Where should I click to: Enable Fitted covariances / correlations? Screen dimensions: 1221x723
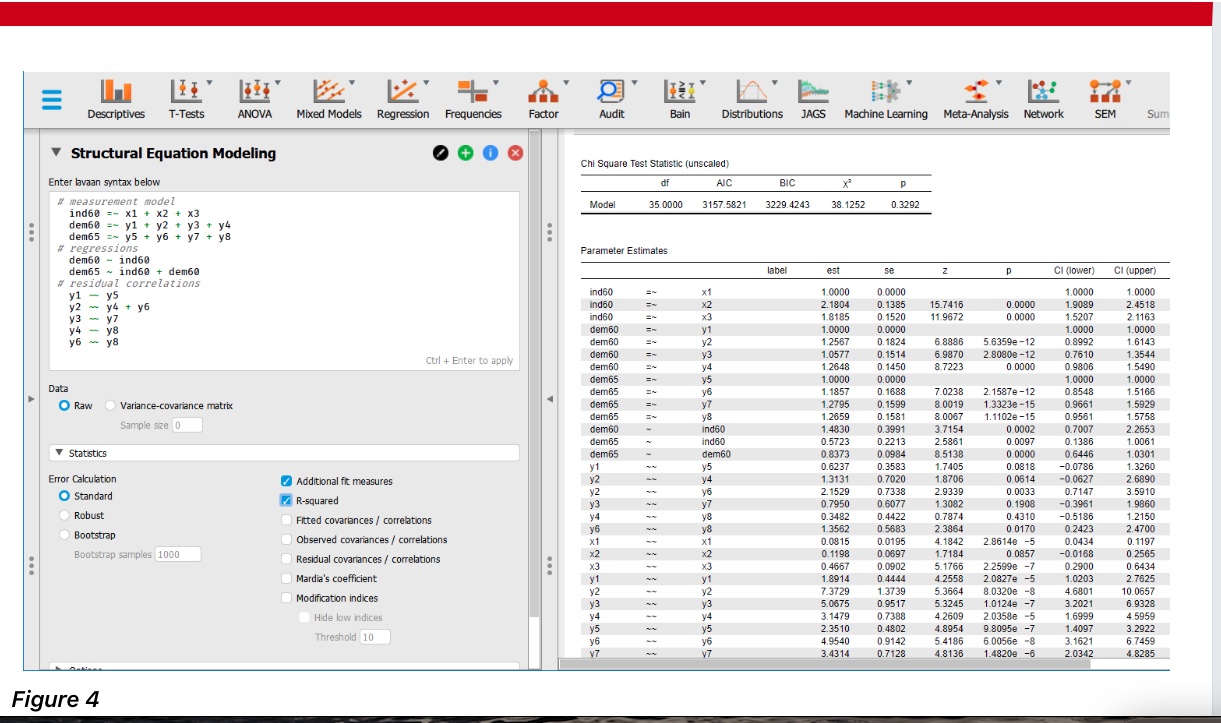point(287,520)
